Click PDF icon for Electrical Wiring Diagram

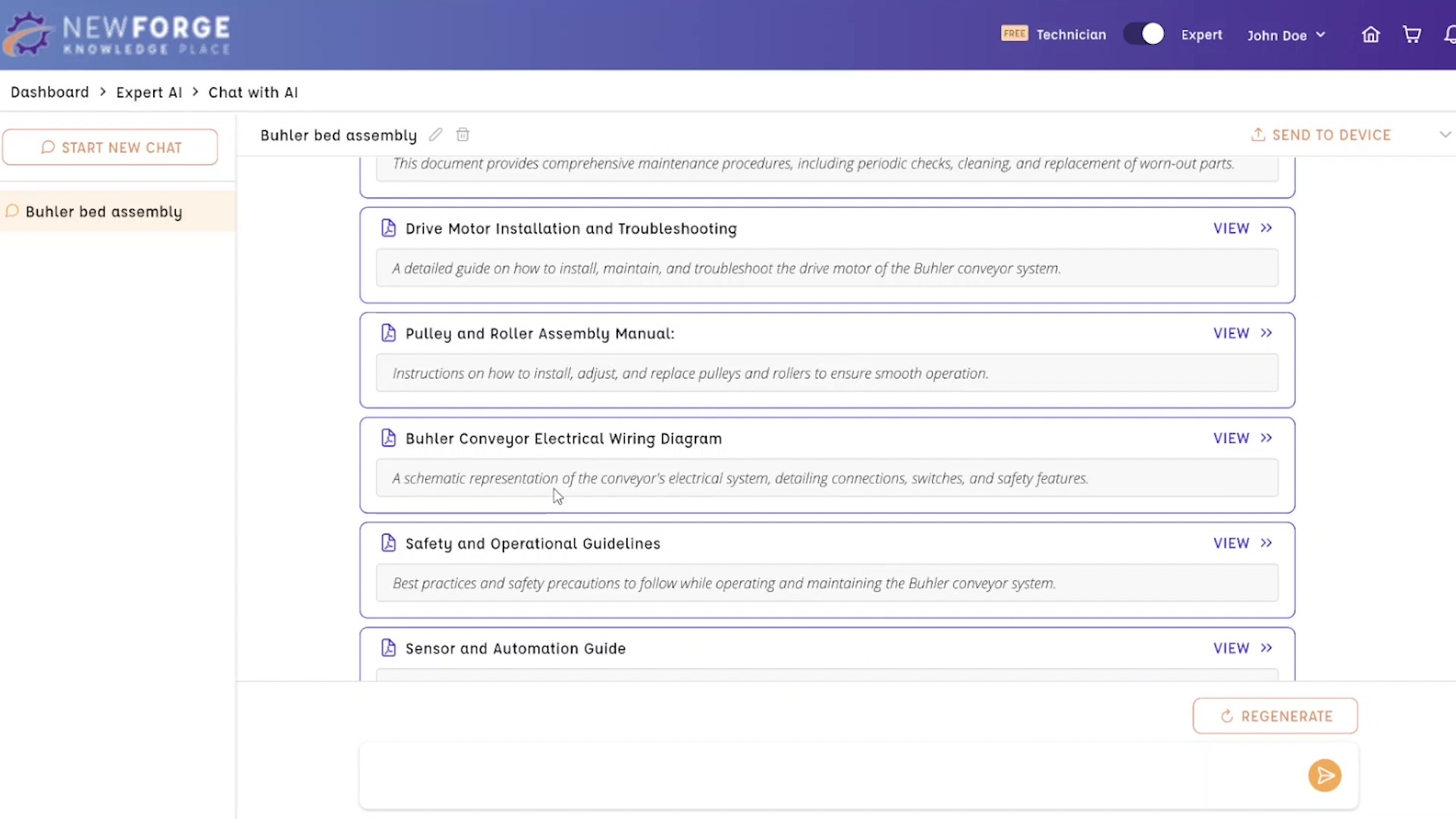pyautogui.click(x=388, y=438)
